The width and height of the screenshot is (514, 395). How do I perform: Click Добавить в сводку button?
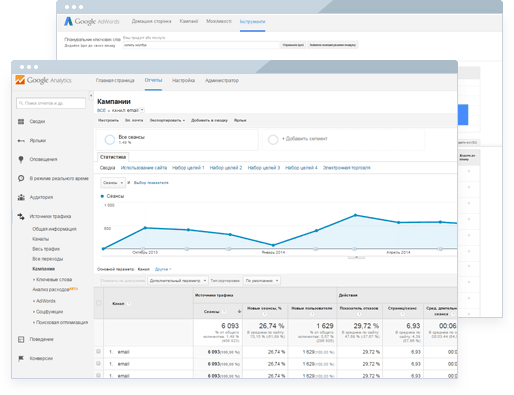point(209,120)
